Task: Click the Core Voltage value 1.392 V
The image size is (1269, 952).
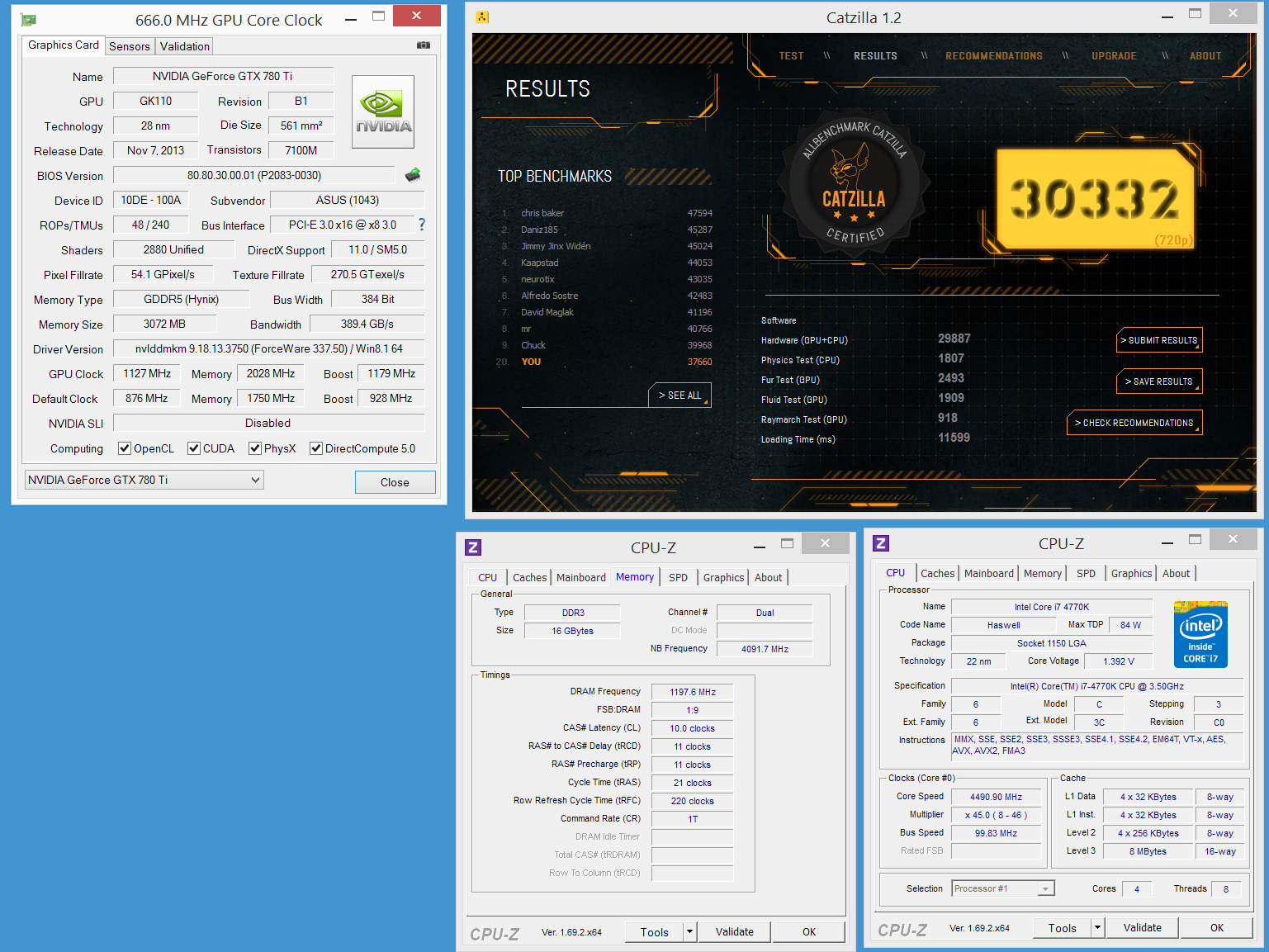Action: (x=1119, y=661)
